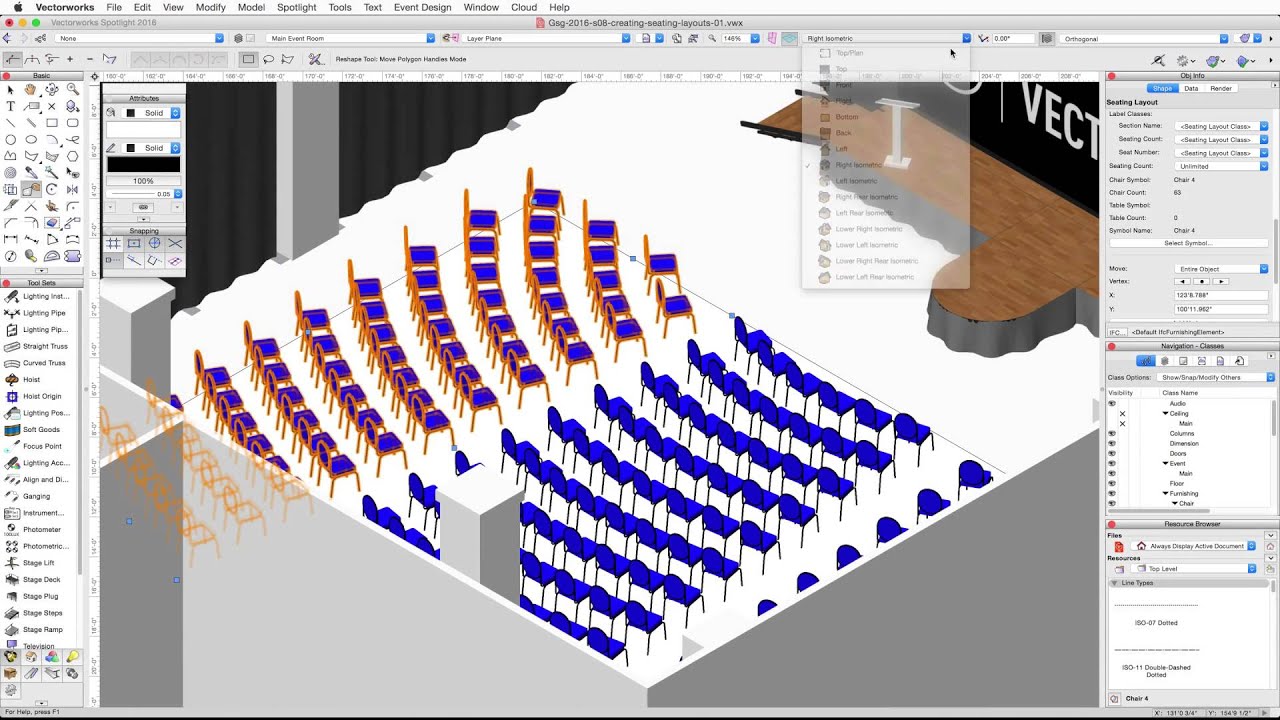The image size is (1280, 720).
Task: Open Class Options dropdown in Navigation
Action: (x=1216, y=377)
